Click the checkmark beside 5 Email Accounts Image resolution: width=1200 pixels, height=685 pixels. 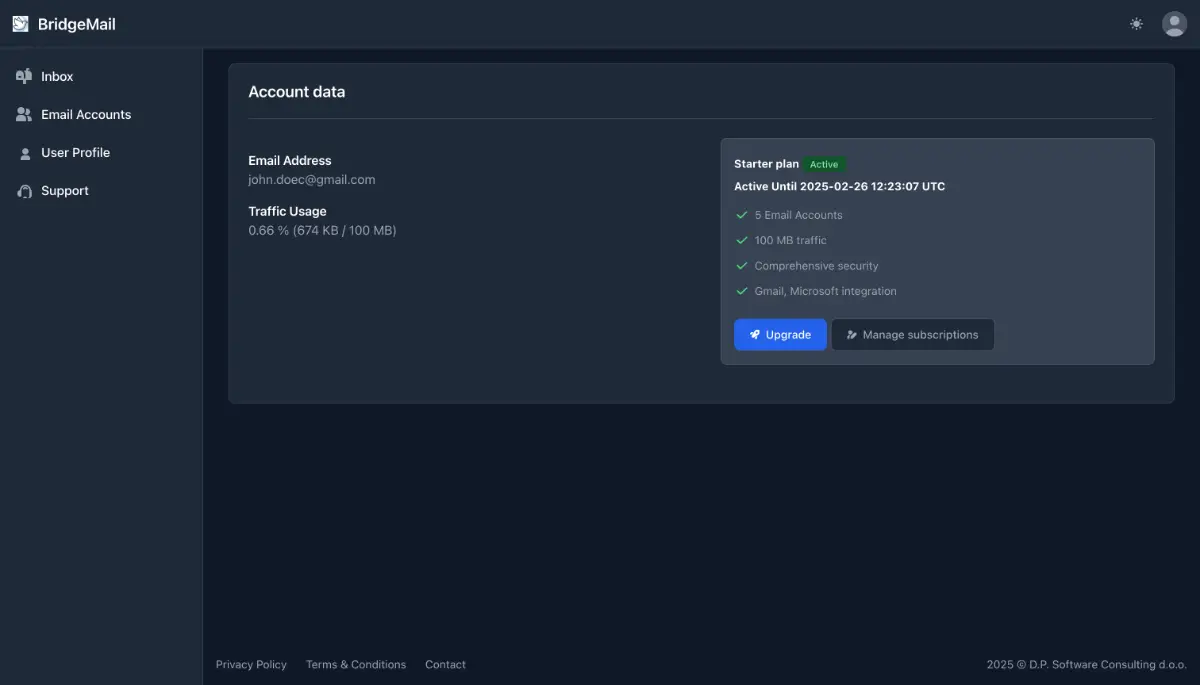pos(742,215)
